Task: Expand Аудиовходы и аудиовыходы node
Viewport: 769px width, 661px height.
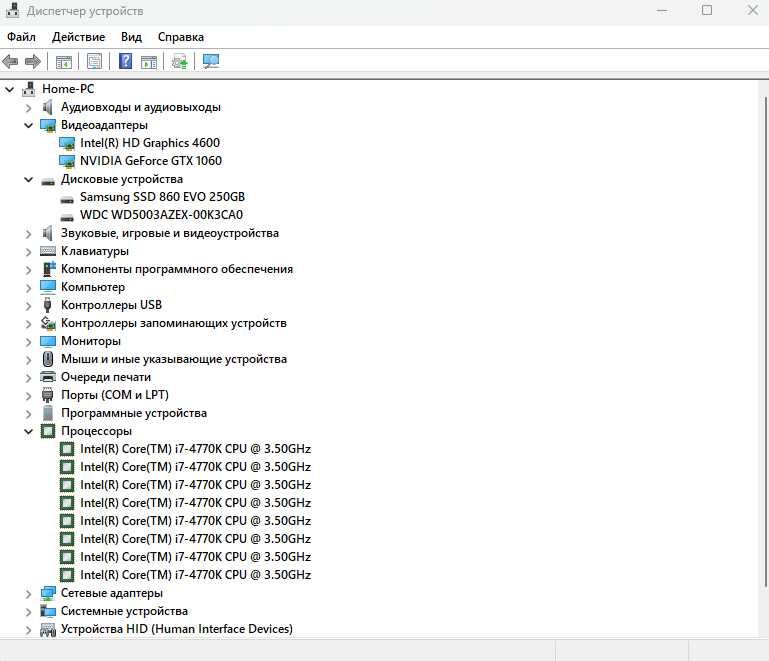Action: click(x=28, y=108)
